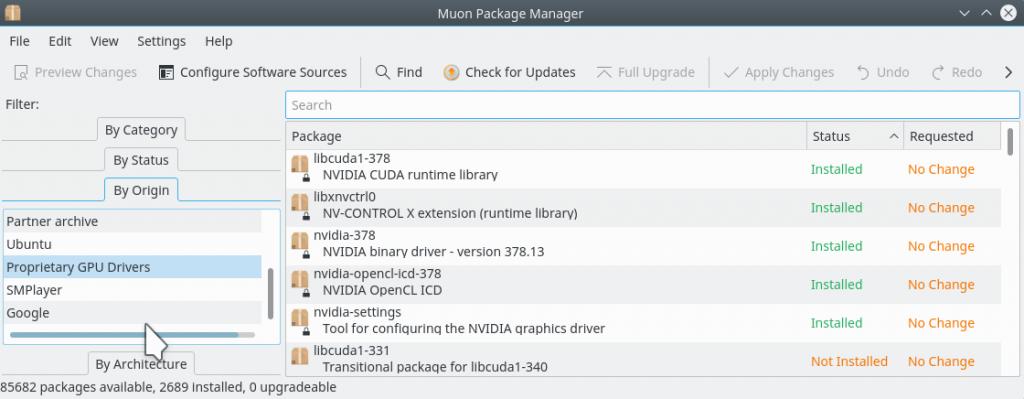
Task: Click Not Installed status of libcuda1-331
Action: [850, 361]
